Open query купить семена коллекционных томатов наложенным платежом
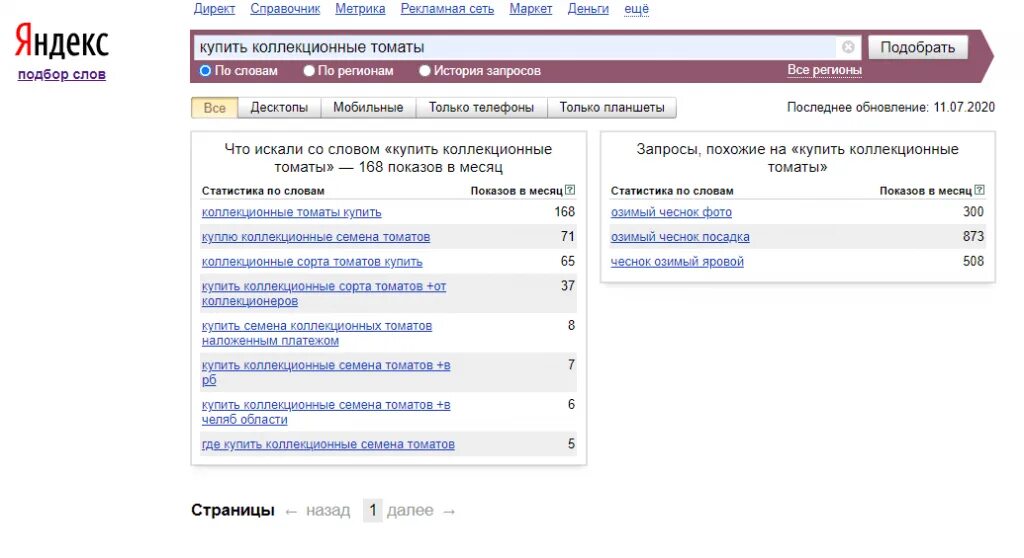This screenshot has height=558, width=1024. tap(317, 333)
